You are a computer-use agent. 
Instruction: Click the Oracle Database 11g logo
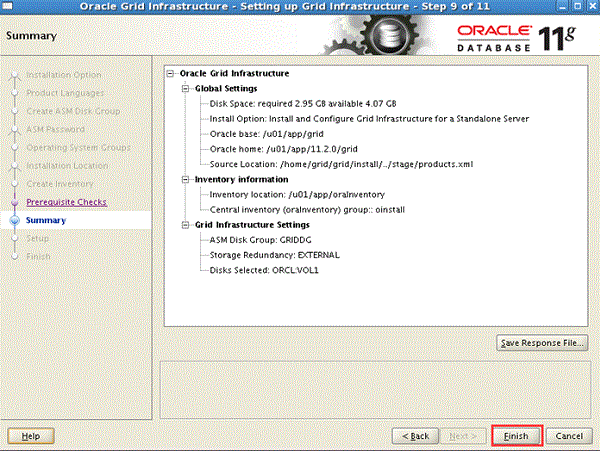pyautogui.click(x=516, y=38)
